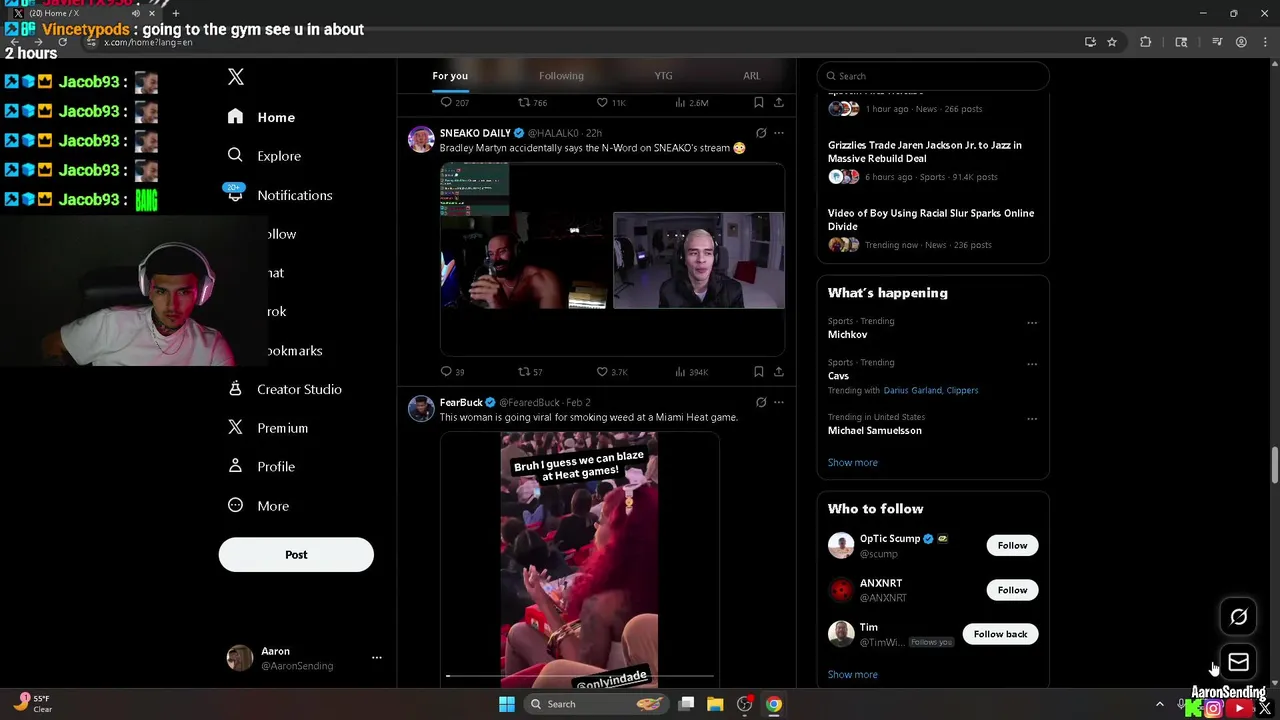Open More menu in sidebar
The image size is (1280, 720).
pyautogui.click(x=258, y=506)
